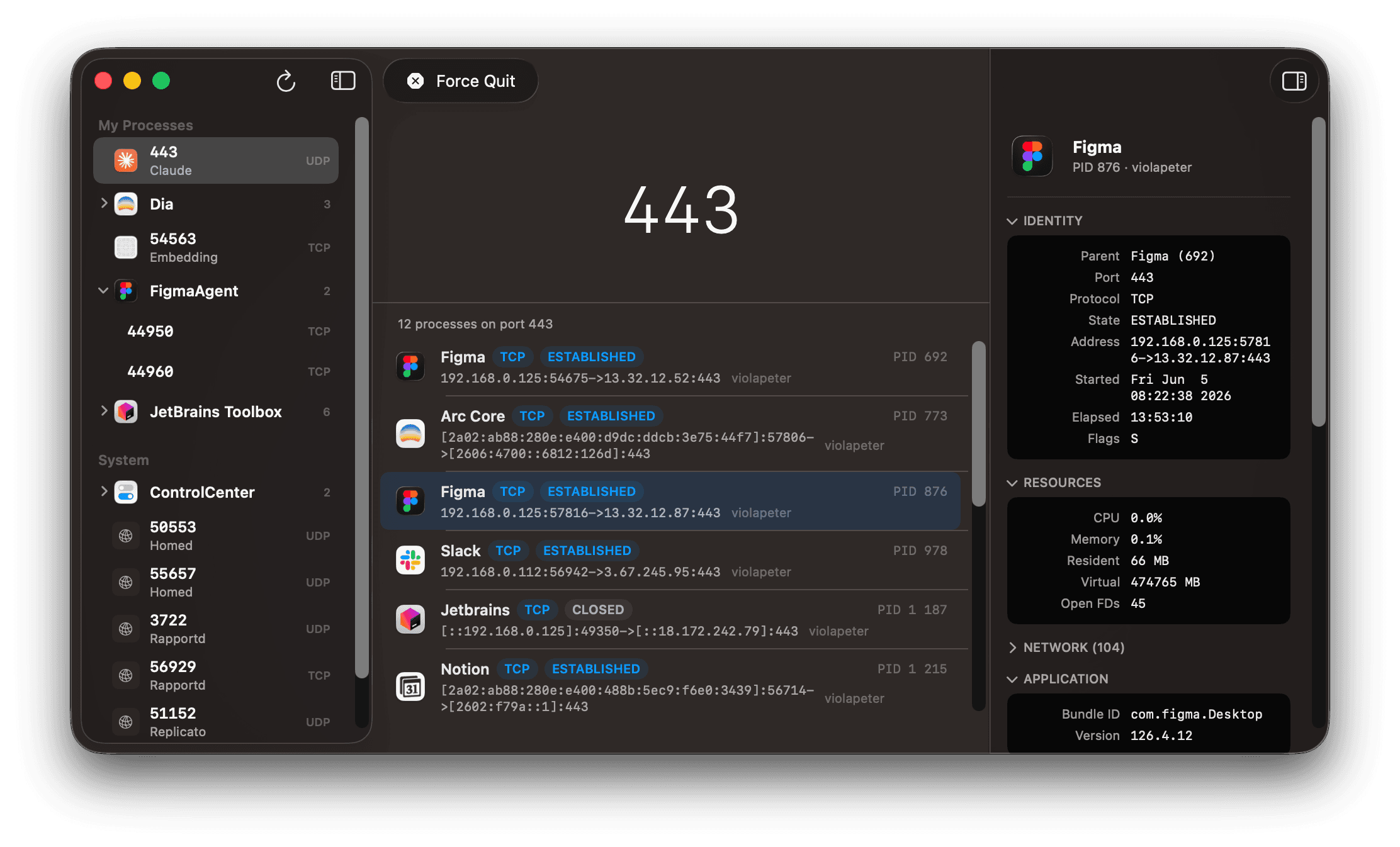The image size is (1400, 847).
Task: Click the globe icon beside 3722 Rapportd
Action: point(126,629)
